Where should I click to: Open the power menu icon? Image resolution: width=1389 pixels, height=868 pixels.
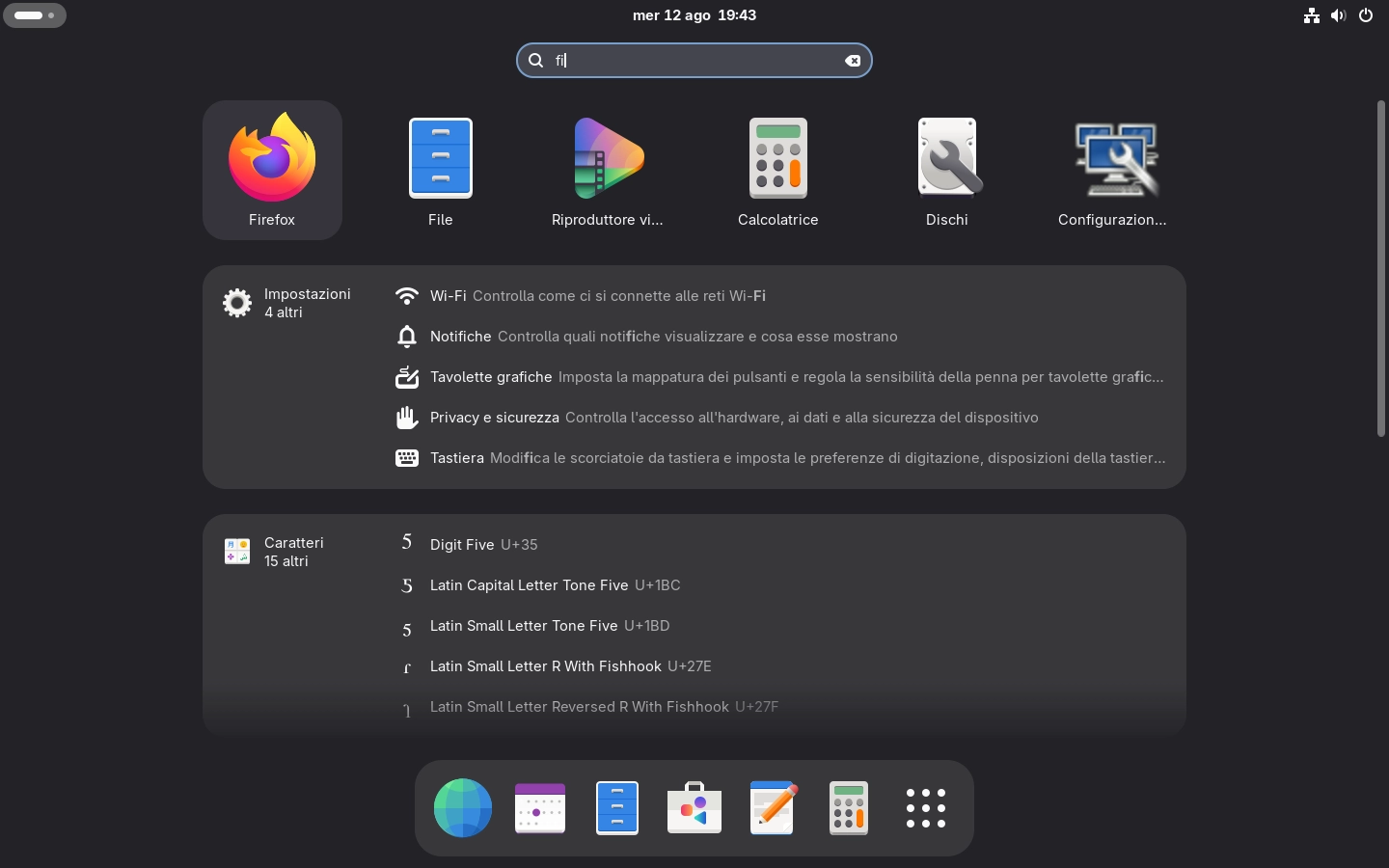[x=1366, y=15]
